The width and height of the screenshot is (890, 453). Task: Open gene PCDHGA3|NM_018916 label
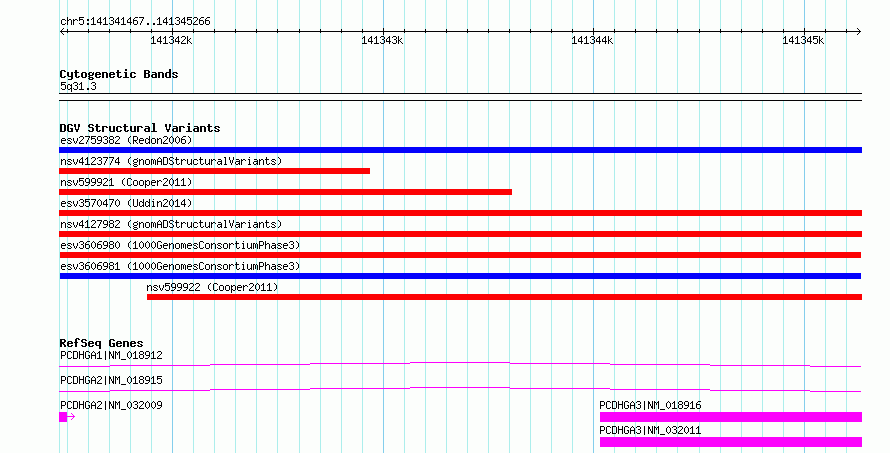click(650, 405)
